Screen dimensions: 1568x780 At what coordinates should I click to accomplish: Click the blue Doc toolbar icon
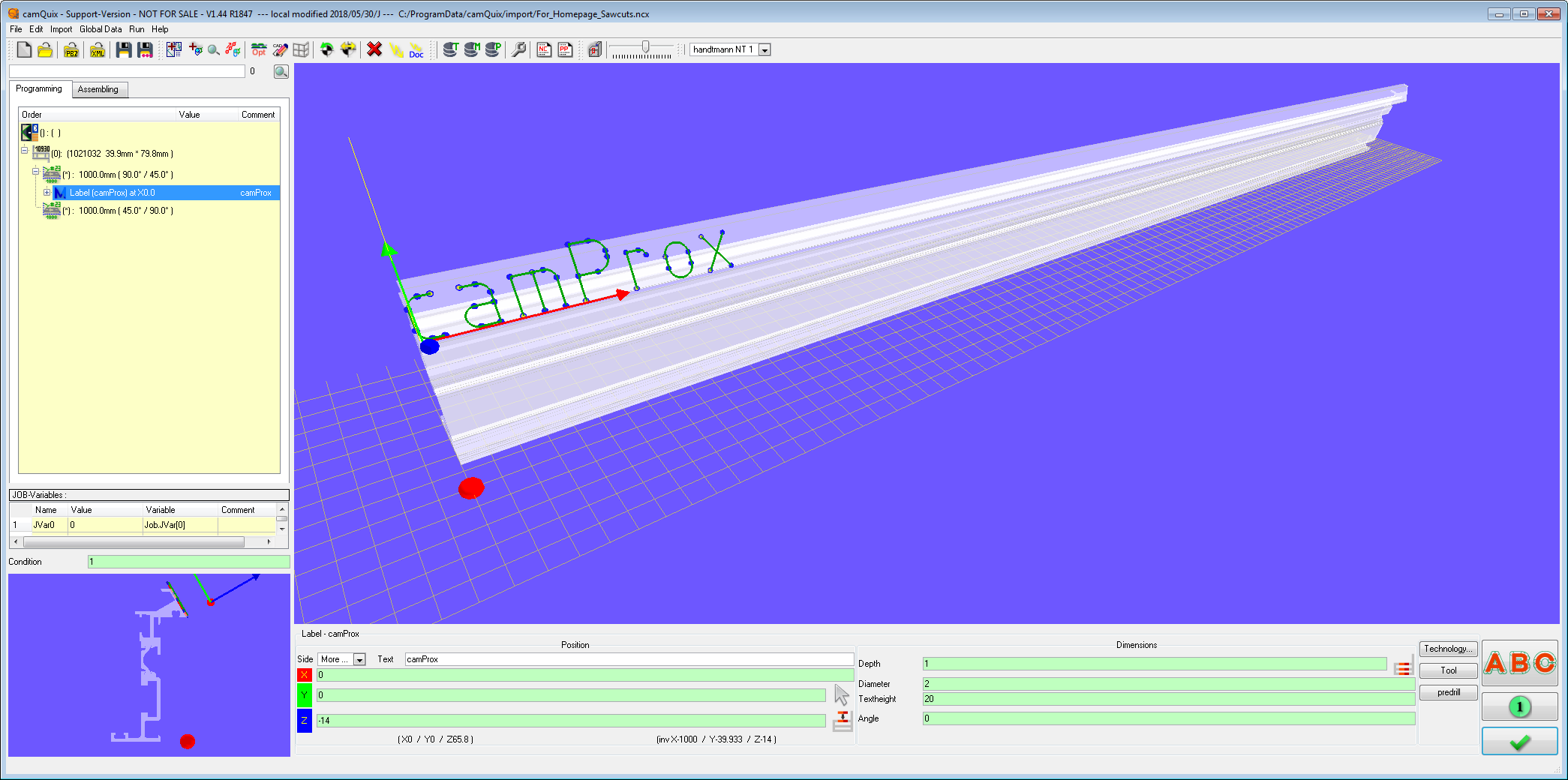click(x=416, y=50)
